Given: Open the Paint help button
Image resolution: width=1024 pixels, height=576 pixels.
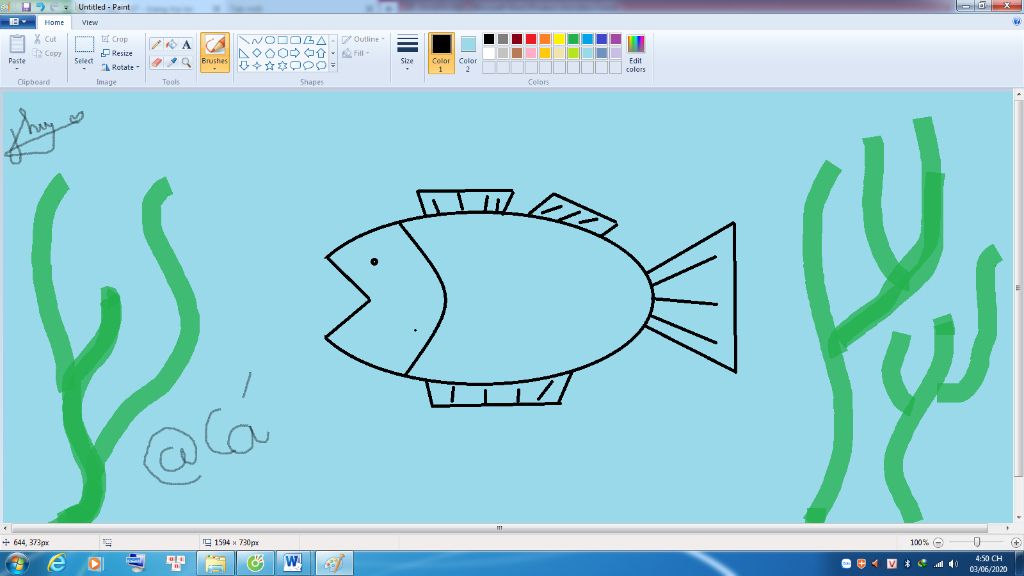Looking at the screenshot, I should pyautogui.click(x=1016, y=22).
